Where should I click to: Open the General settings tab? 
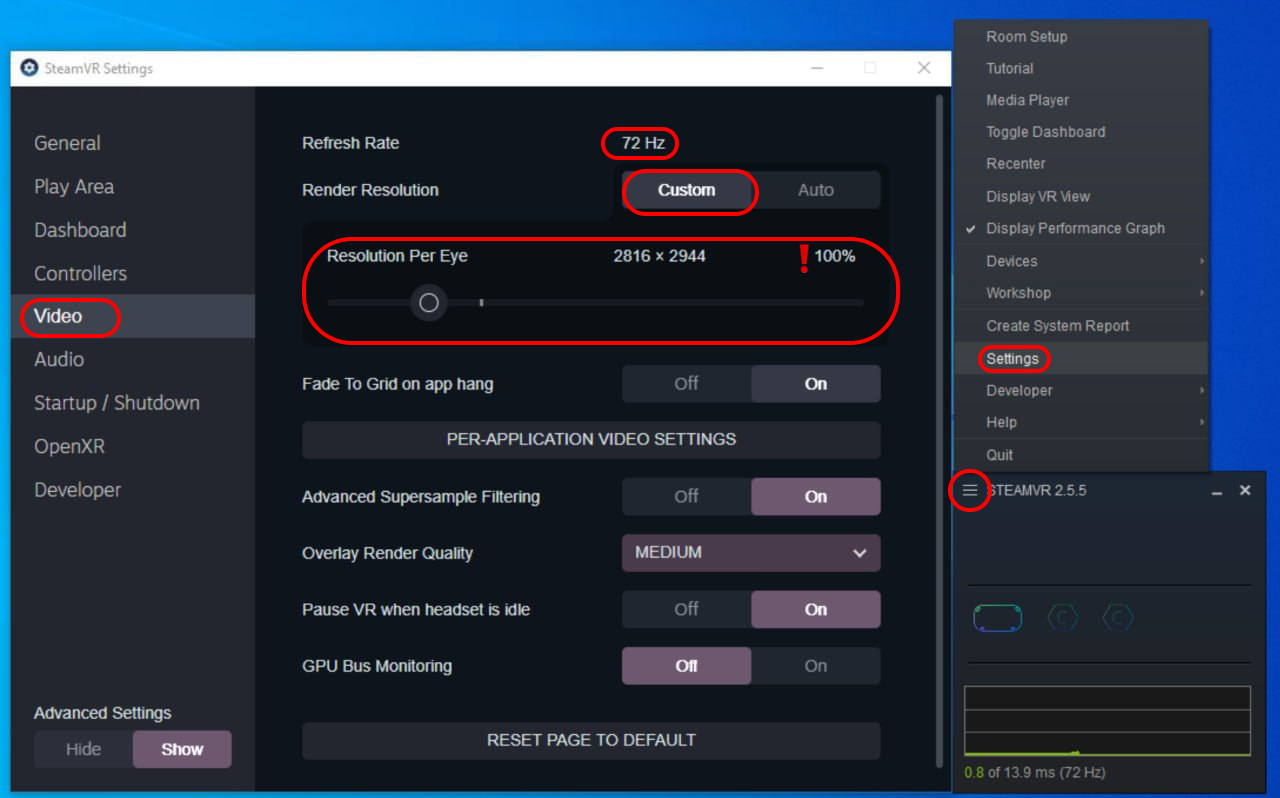tap(133, 143)
